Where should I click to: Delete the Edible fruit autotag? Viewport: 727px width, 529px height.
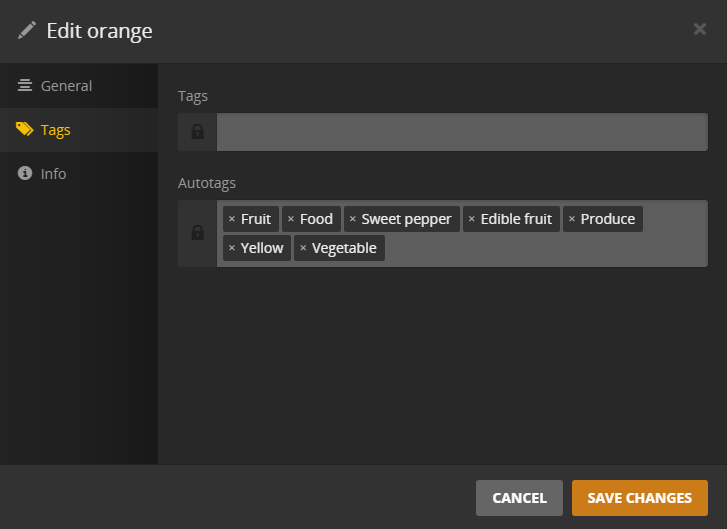pos(471,219)
